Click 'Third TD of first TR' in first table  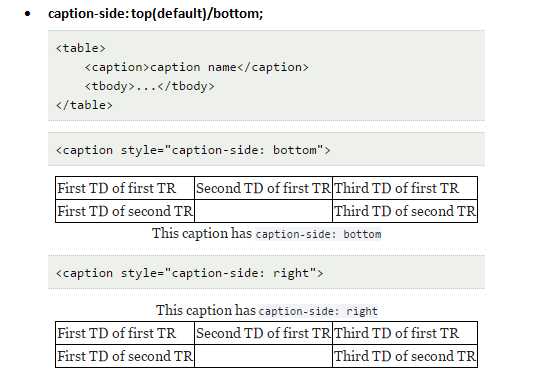coord(396,188)
